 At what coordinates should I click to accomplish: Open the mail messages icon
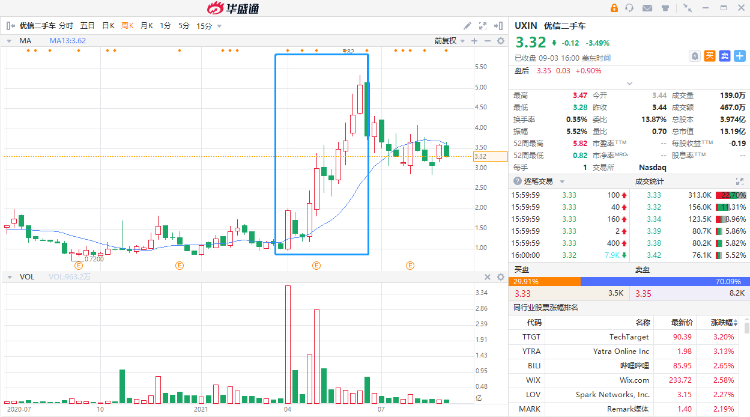647,8
